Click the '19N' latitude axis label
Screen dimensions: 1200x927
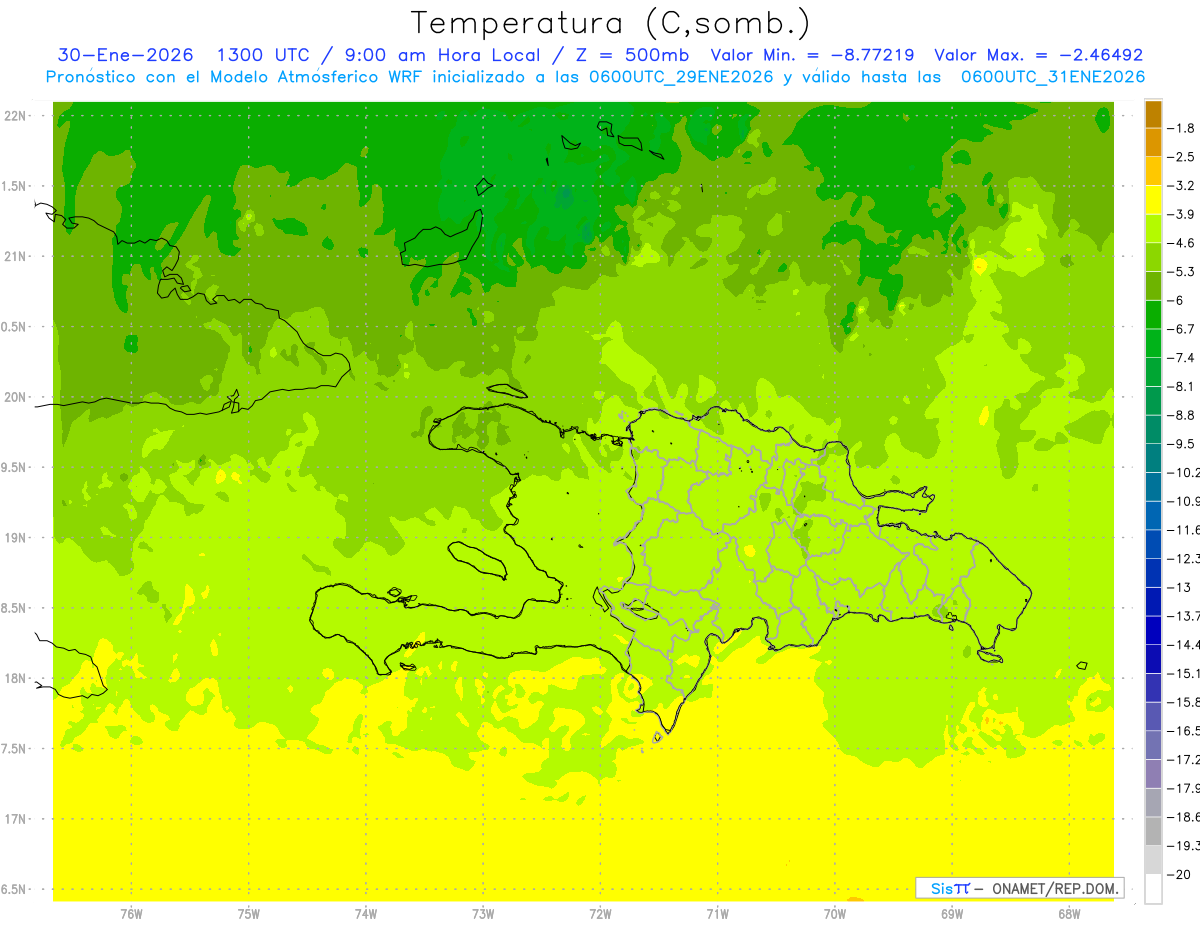pyautogui.click(x=15, y=538)
